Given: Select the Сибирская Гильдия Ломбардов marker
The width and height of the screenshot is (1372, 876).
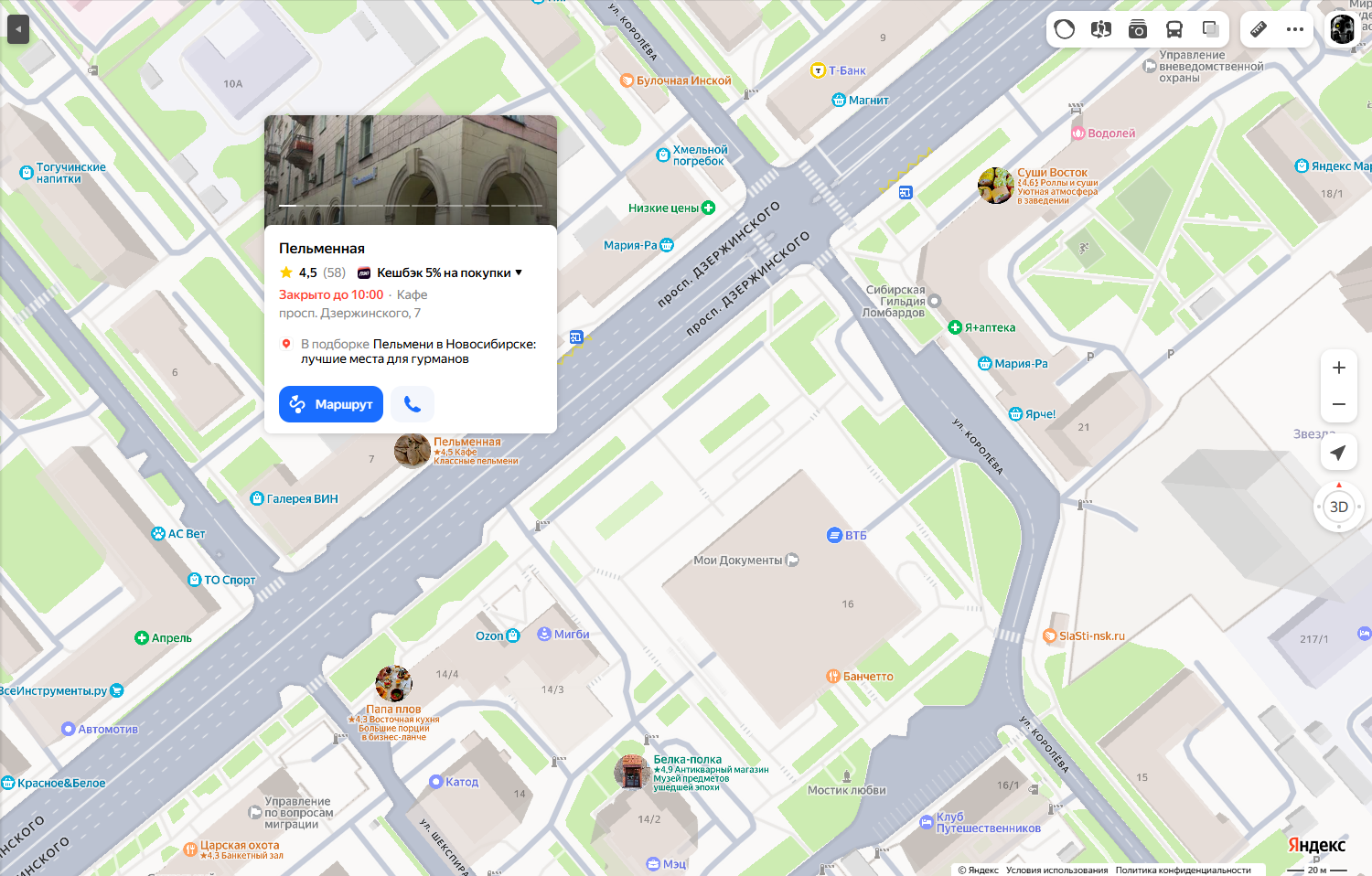Looking at the screenshot, I should point(935,301).
